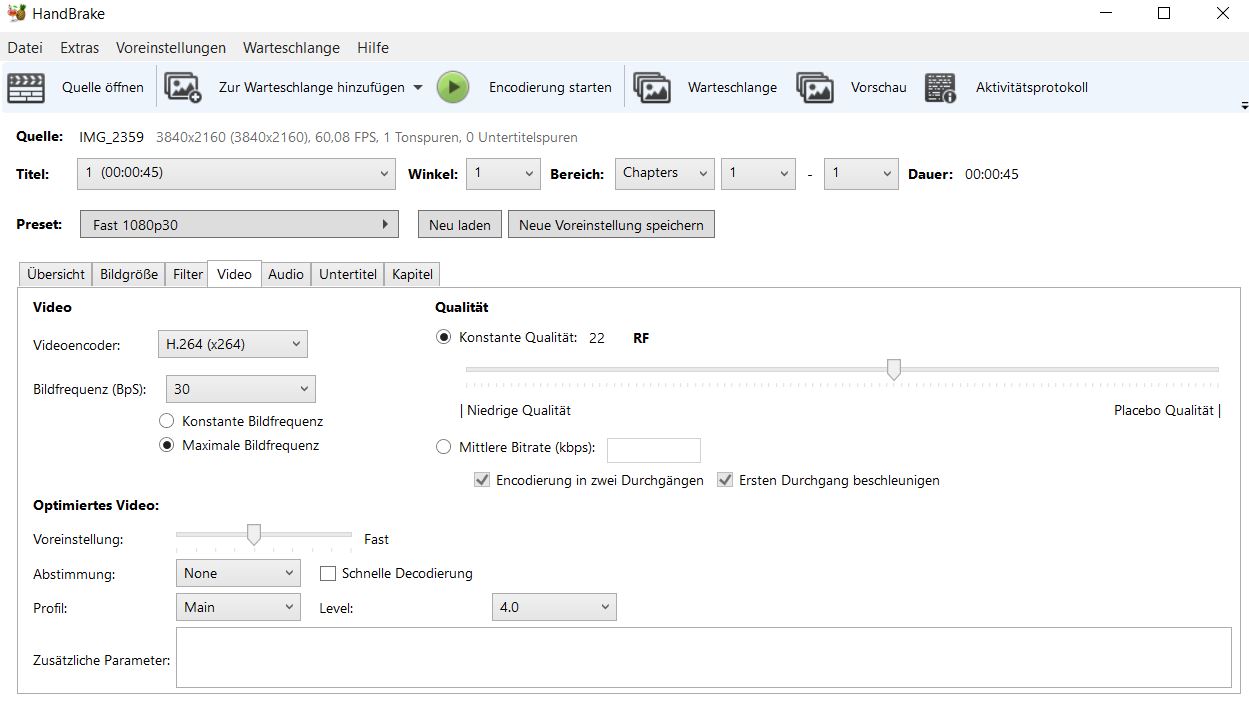This screenshot has width=1249, height=701.
Task: Click the HandBrake pineapple app icon
Action: click(x=17, y=14)
